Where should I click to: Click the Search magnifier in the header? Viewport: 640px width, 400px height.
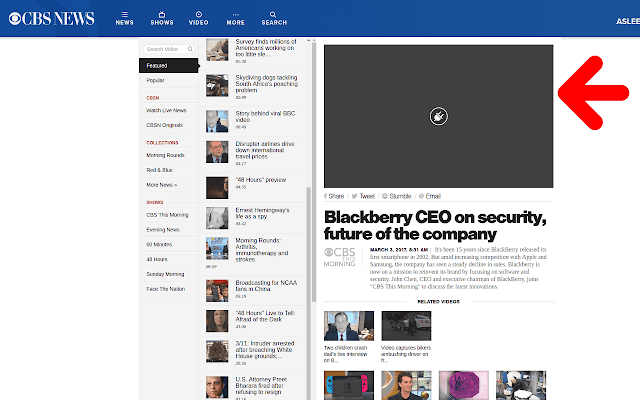(x=274, y=18)
